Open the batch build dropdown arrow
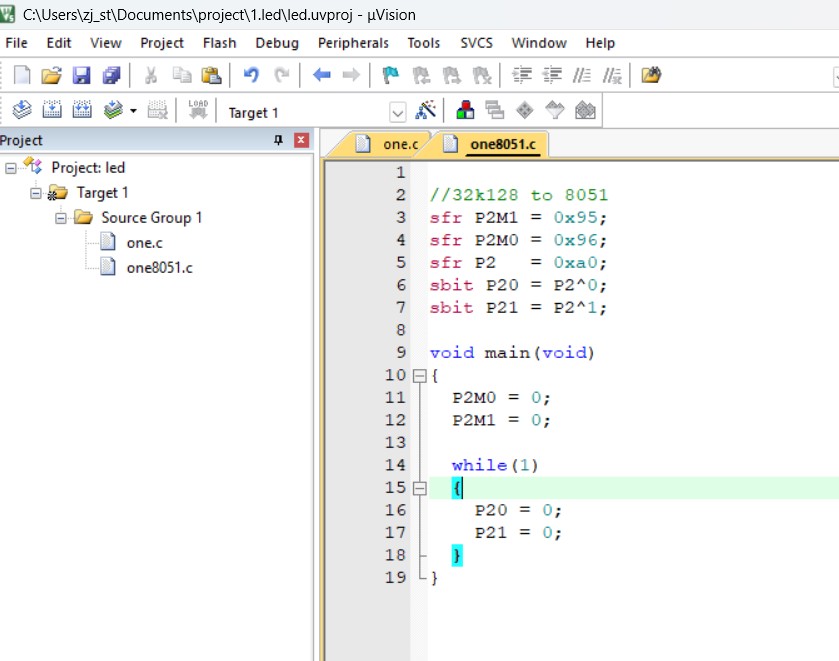 [133, 111]
